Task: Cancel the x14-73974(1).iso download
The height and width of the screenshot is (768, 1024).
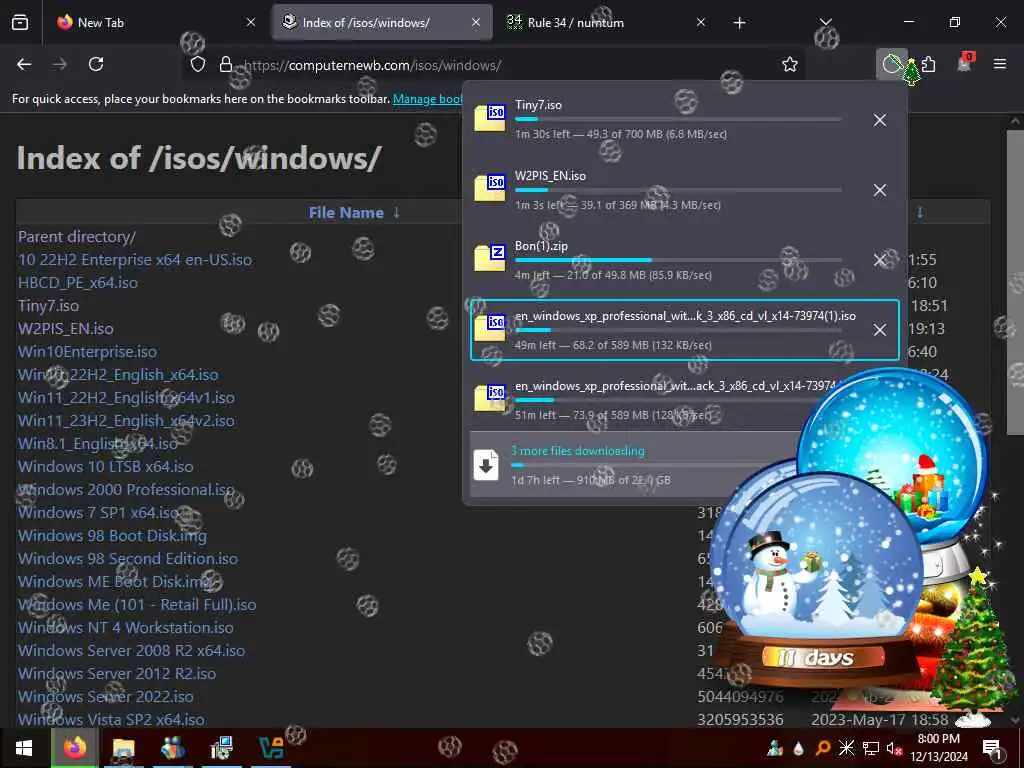Action: click(880, 330)
